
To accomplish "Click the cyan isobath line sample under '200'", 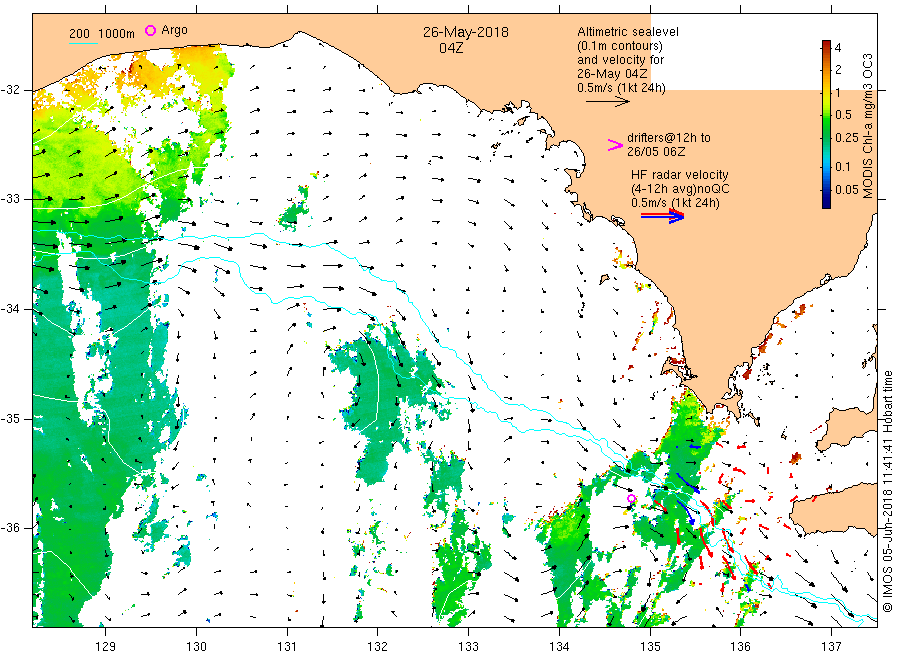I will coord(83,43).
